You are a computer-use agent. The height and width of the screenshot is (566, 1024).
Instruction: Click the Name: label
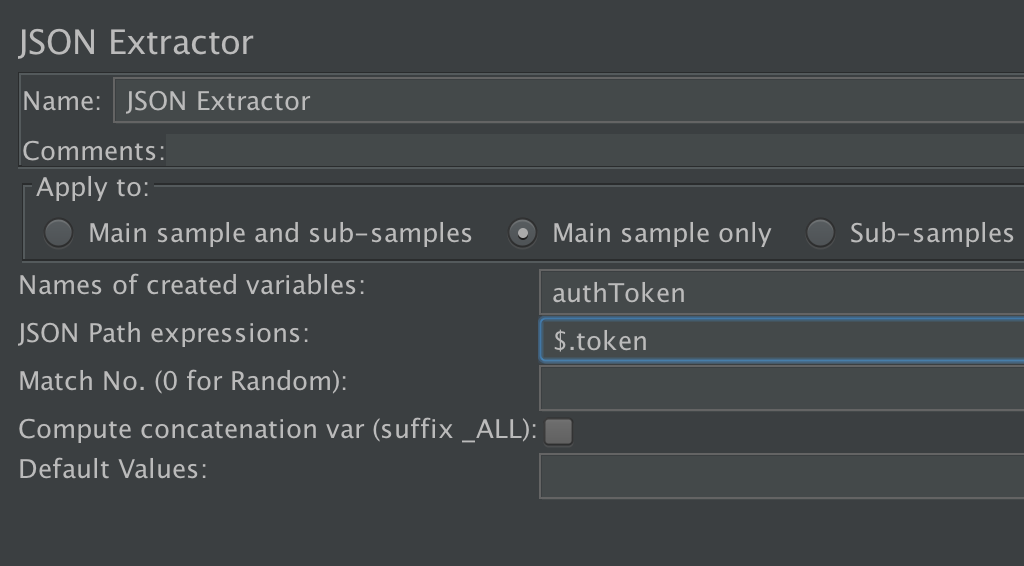[x=62, y=101]
